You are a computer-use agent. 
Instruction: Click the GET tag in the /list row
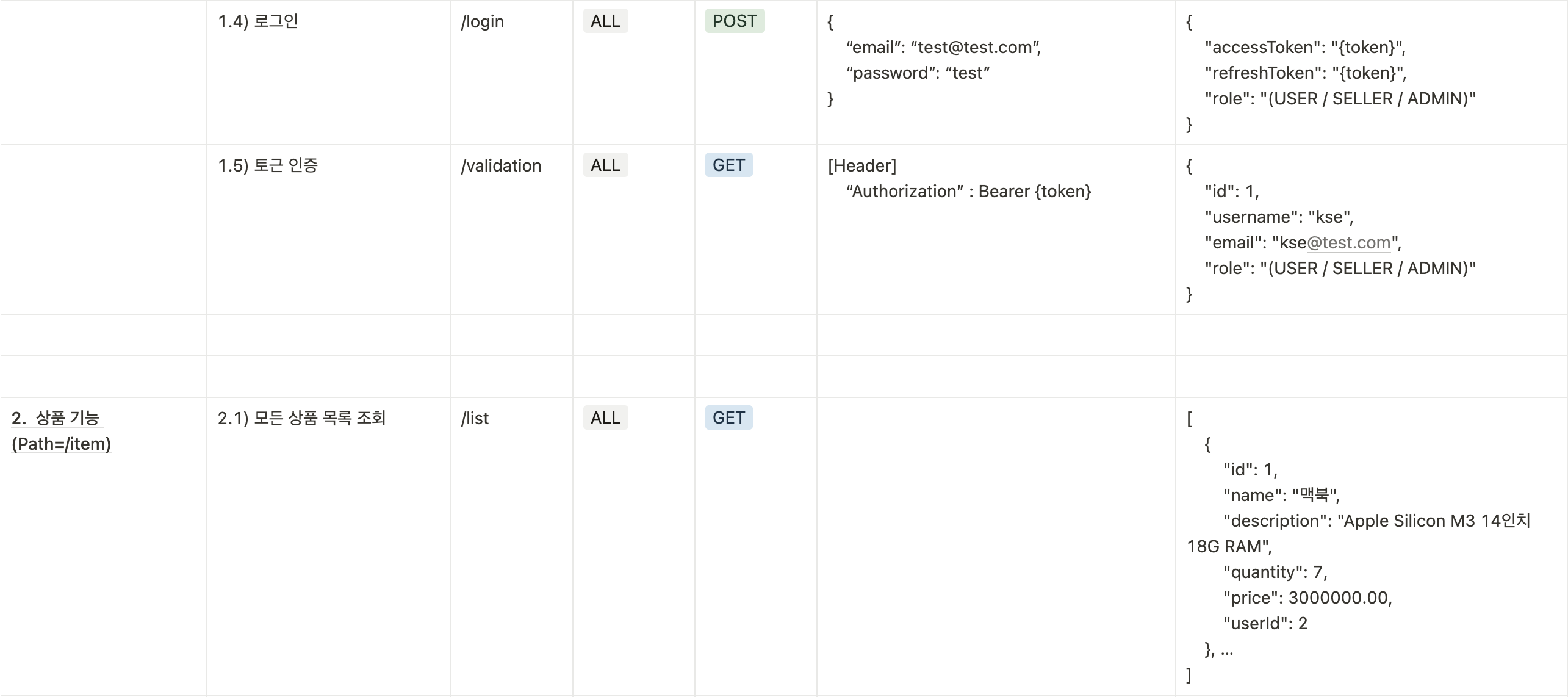[728, 418]
